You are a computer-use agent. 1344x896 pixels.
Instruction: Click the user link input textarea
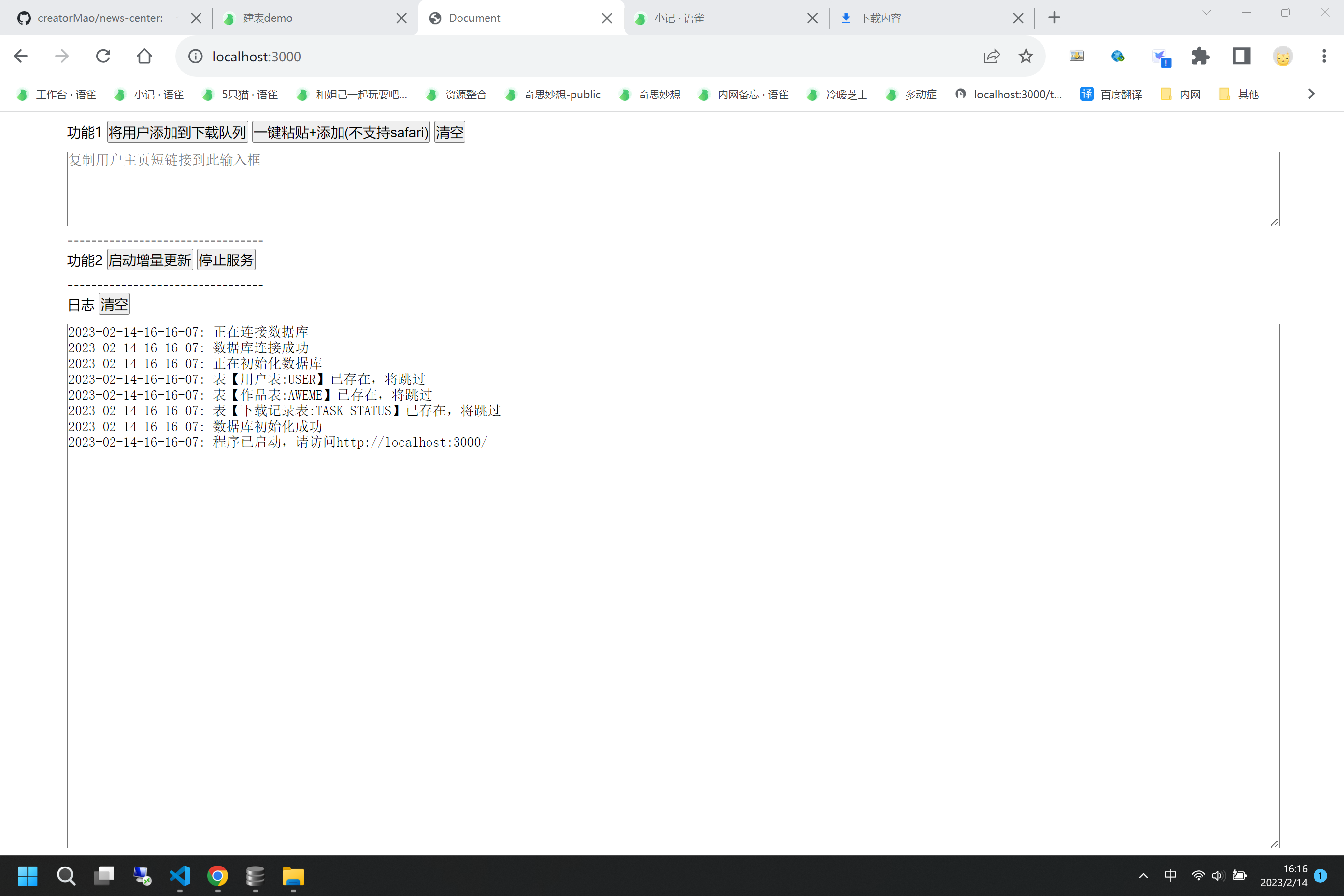click(x=672, y=190)
